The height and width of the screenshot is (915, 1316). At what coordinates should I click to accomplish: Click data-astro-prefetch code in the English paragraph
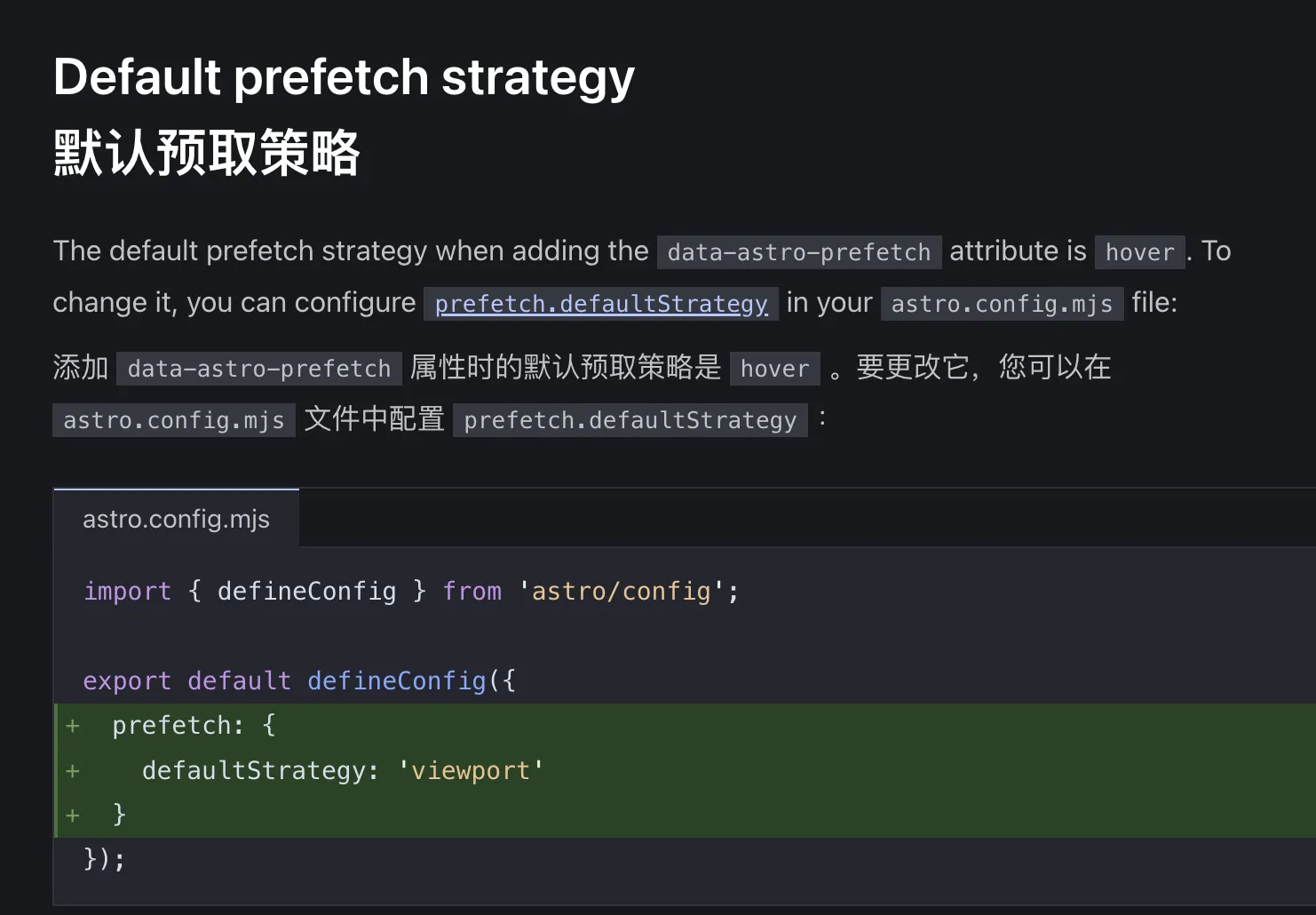[798, 252]
